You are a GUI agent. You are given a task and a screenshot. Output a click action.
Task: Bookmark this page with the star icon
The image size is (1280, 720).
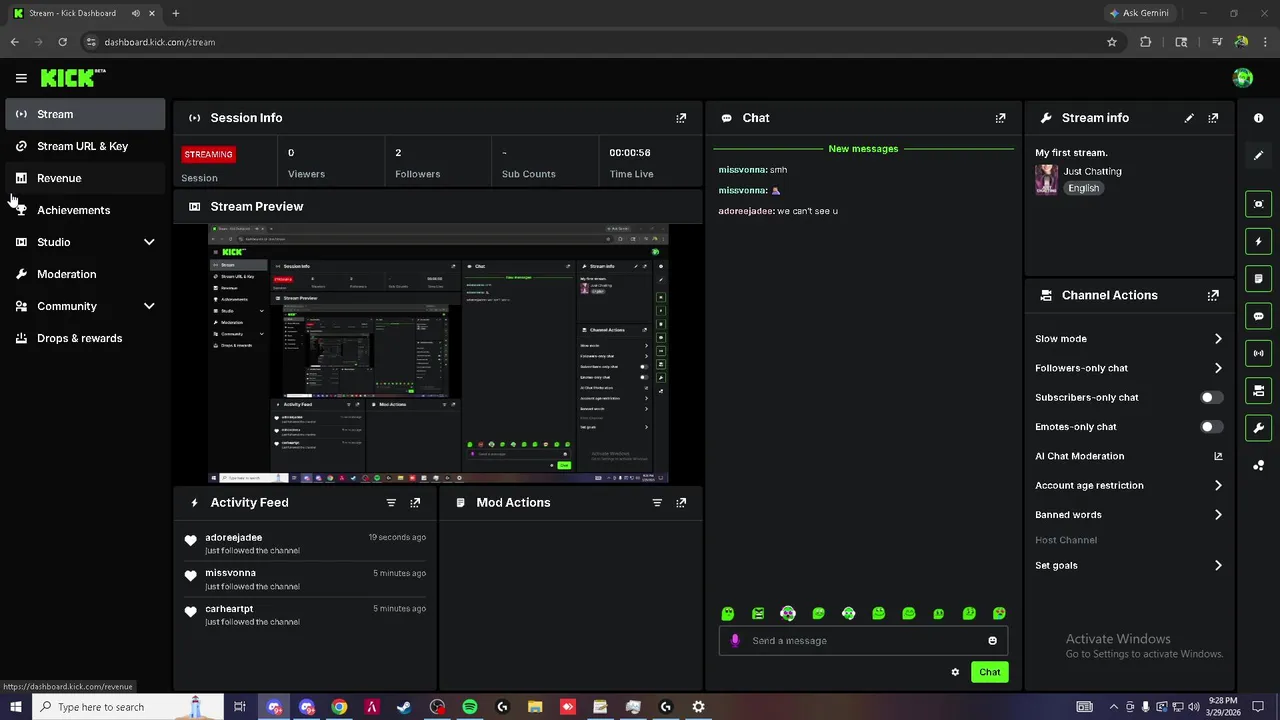coord(1111,42)
